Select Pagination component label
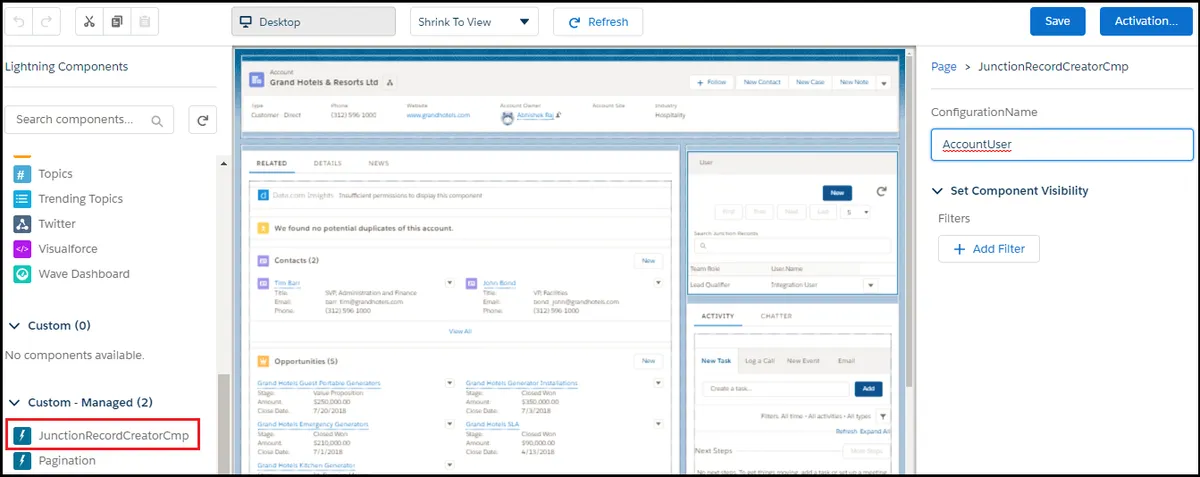This screenshot has height=477, width=1200. (x=67, y=461)
